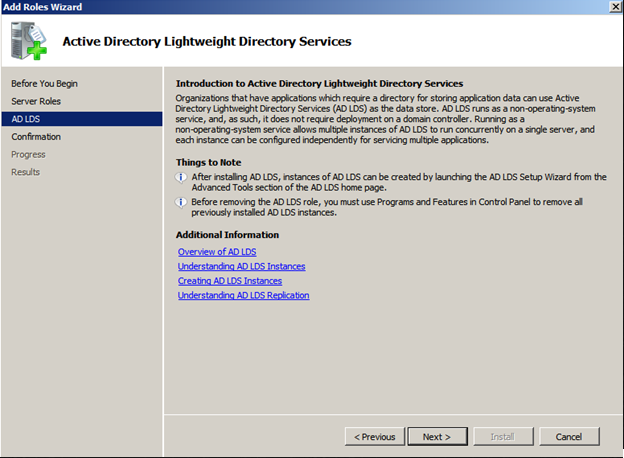Click the Introduction to Active Directory heading
Viewport: 624px width, 458px height.
320,84
